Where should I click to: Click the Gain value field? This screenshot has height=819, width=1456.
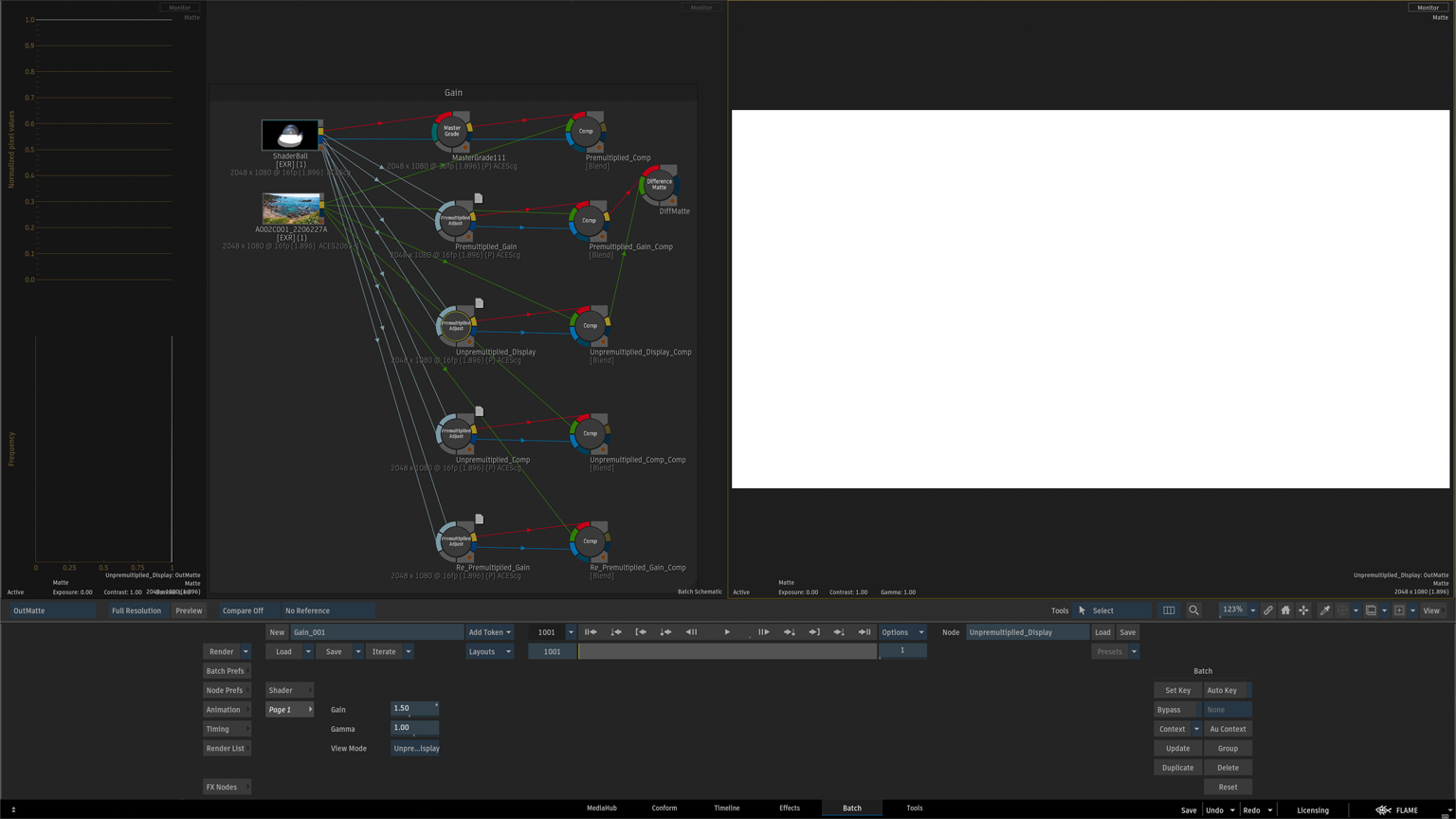tap(415, 708)
